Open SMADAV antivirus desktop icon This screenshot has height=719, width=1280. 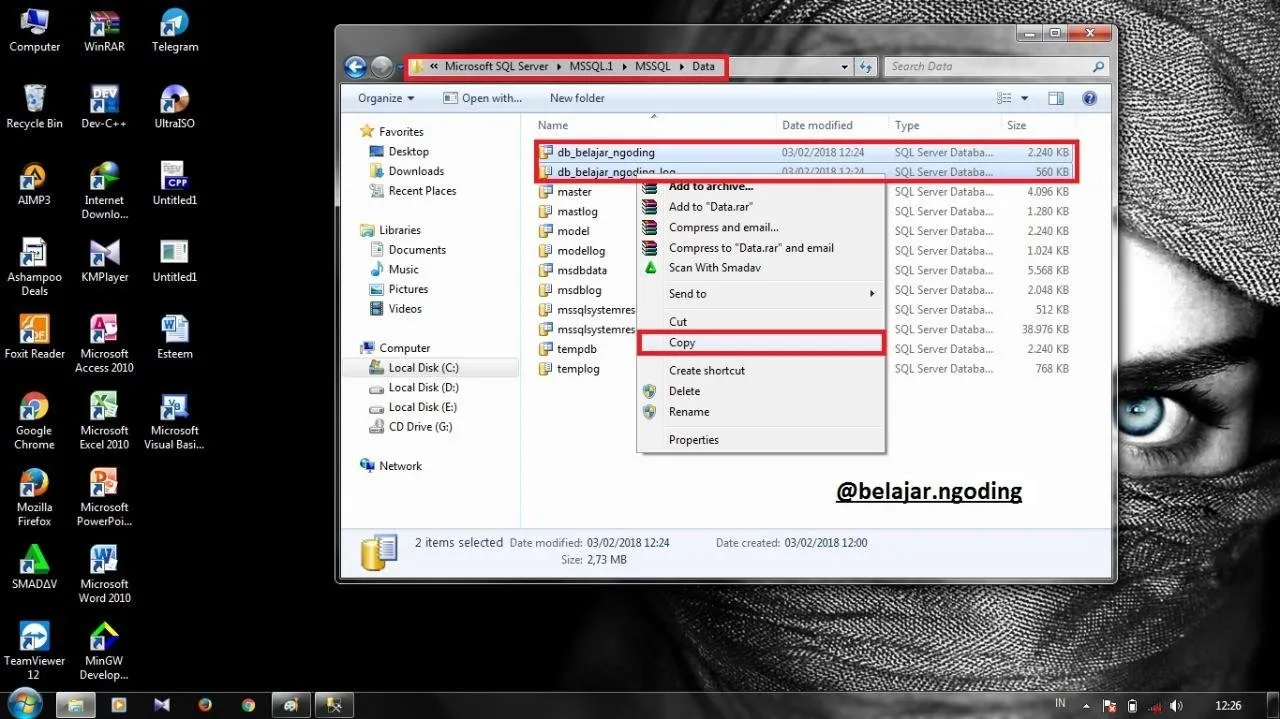34,567
